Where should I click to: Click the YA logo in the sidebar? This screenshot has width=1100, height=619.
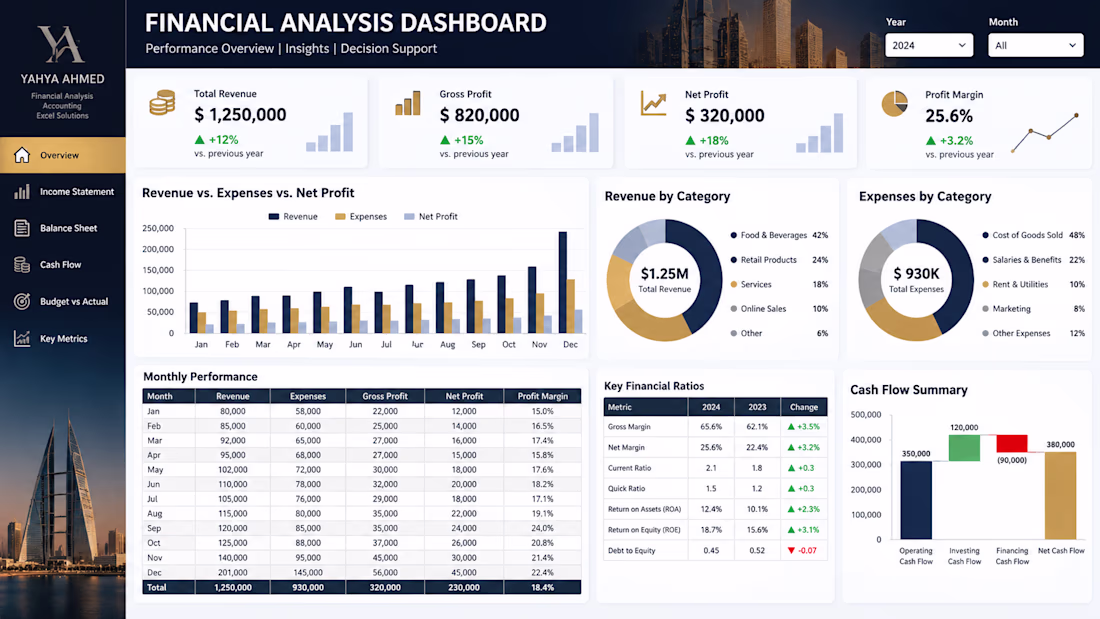pos(62,44)
